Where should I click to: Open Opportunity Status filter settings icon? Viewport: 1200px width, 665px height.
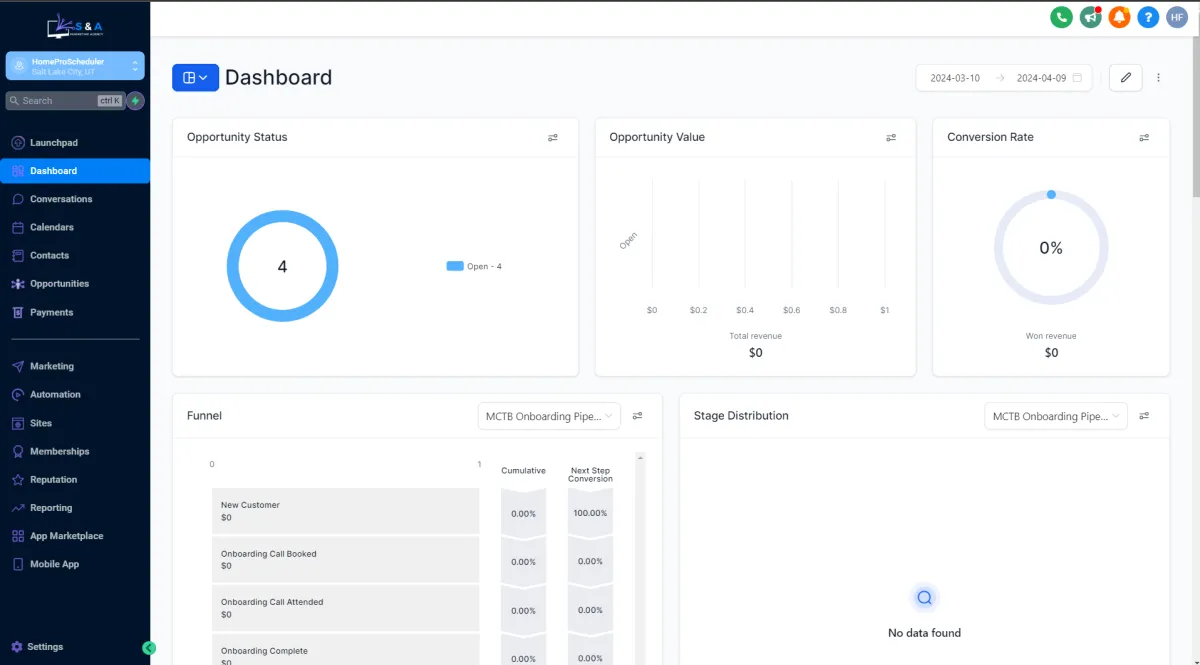553,138
